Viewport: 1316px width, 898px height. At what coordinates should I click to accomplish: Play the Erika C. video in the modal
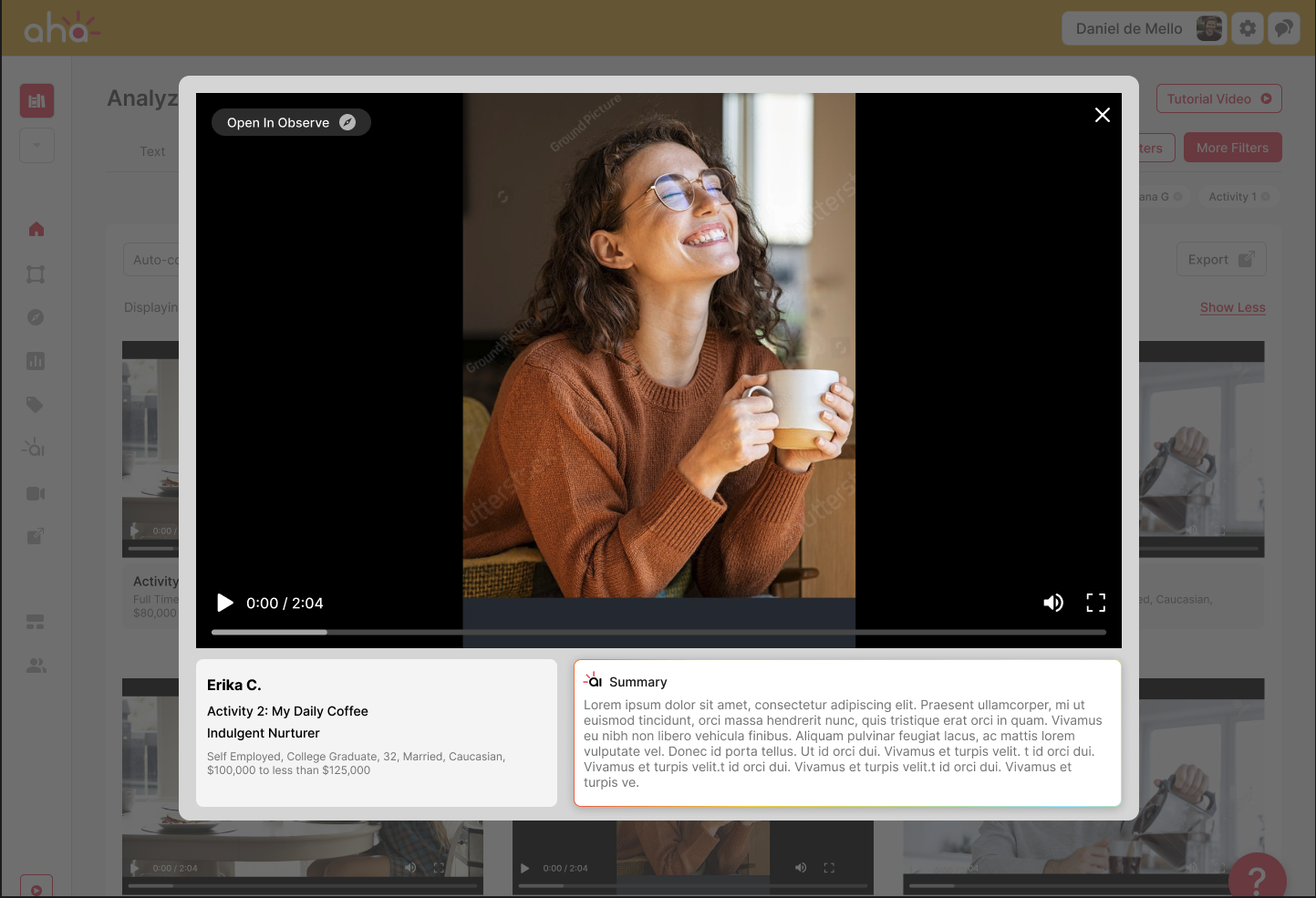(225, 603)
